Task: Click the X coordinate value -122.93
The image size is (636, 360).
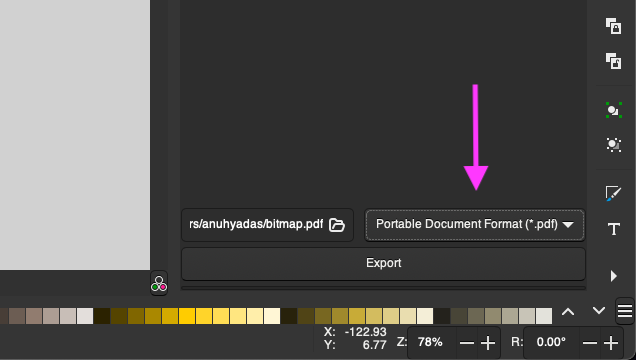Action: coord(365,332)
